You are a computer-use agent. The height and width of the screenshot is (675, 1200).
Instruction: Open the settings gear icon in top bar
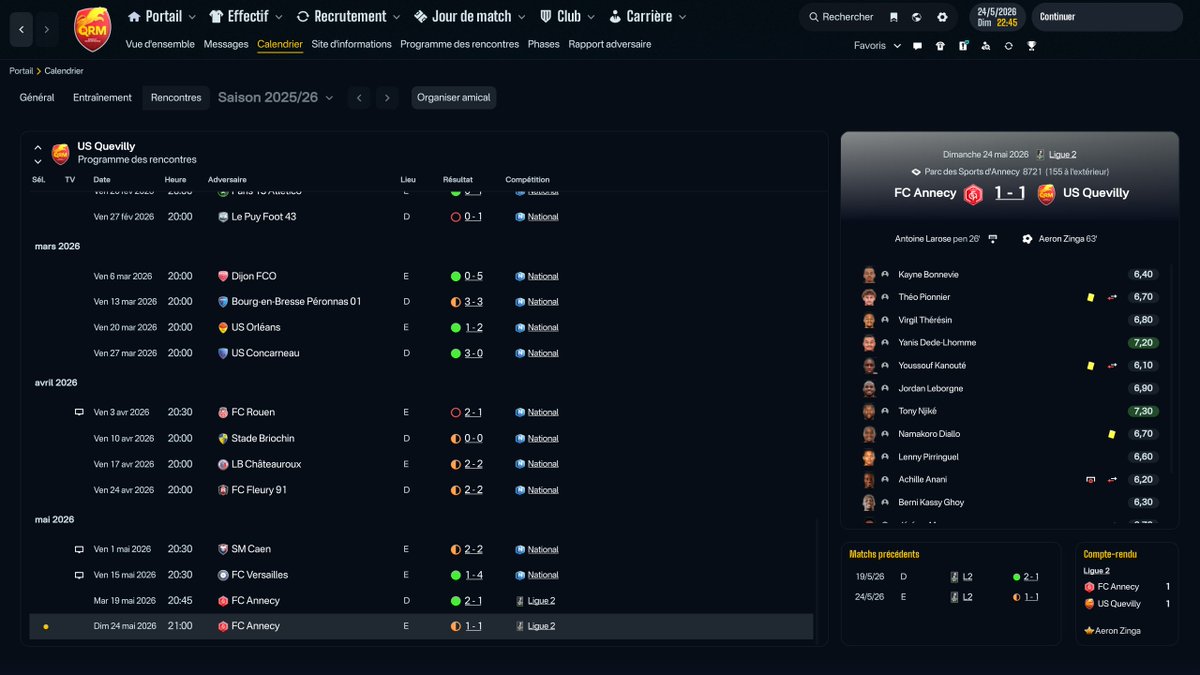point(943,17)
